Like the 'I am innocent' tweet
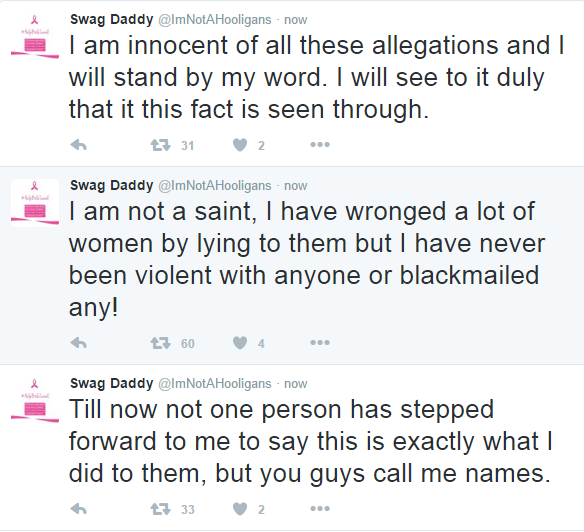 coord(240,145)
